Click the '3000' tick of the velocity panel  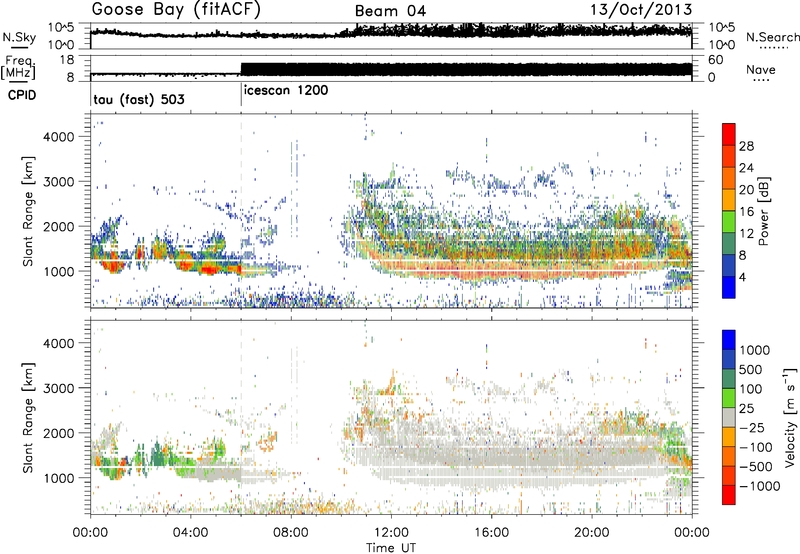point(59,388)
